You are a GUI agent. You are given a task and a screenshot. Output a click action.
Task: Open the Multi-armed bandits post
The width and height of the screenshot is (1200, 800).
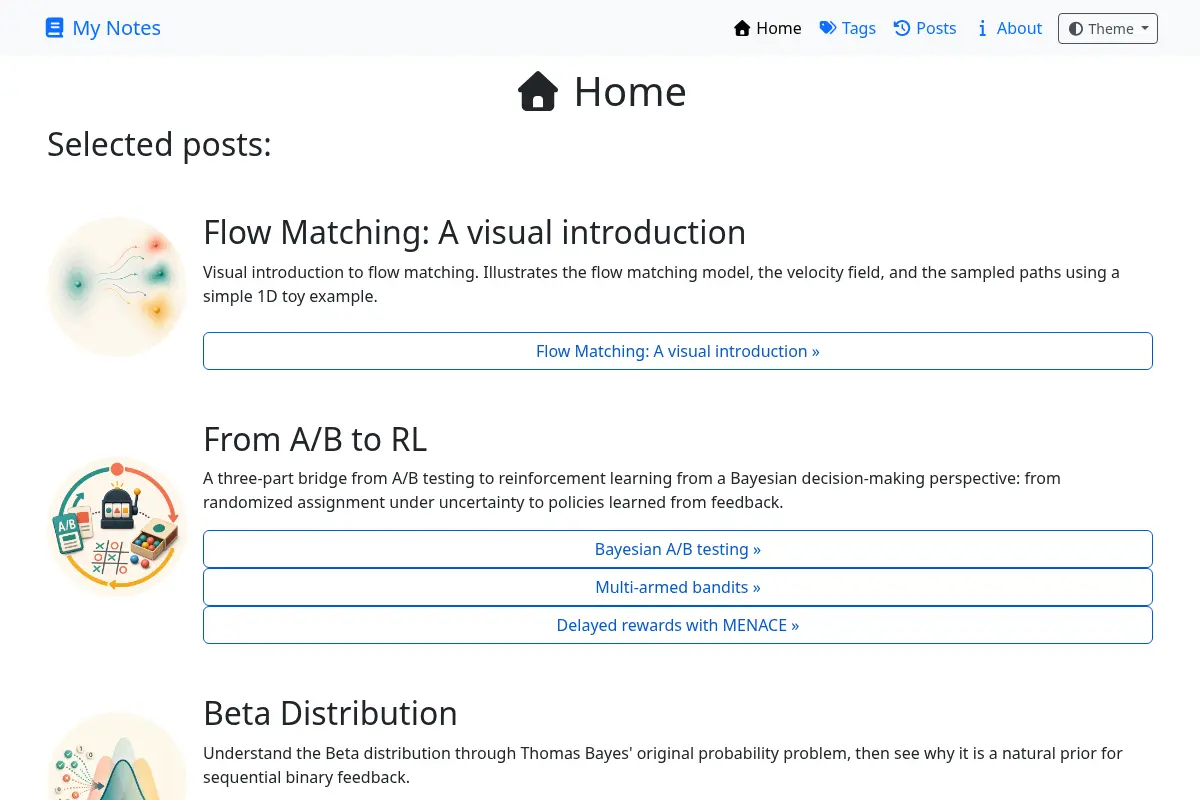(678, 587)
